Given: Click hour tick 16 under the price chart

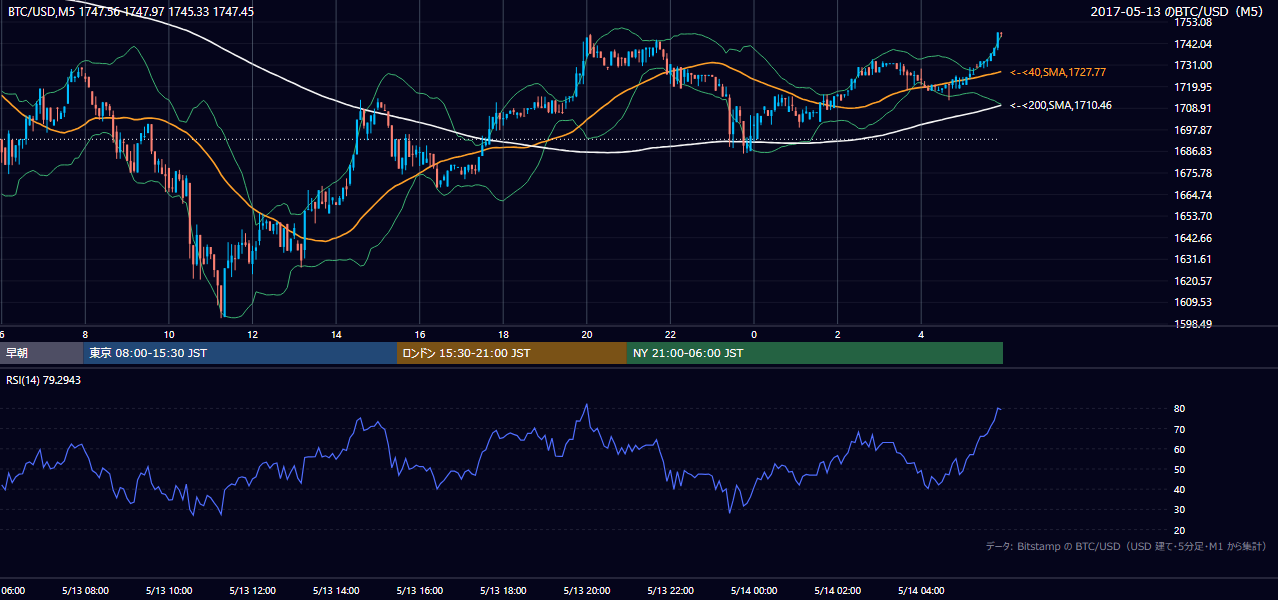Looking at the screenshot, I should pos(419,335).
